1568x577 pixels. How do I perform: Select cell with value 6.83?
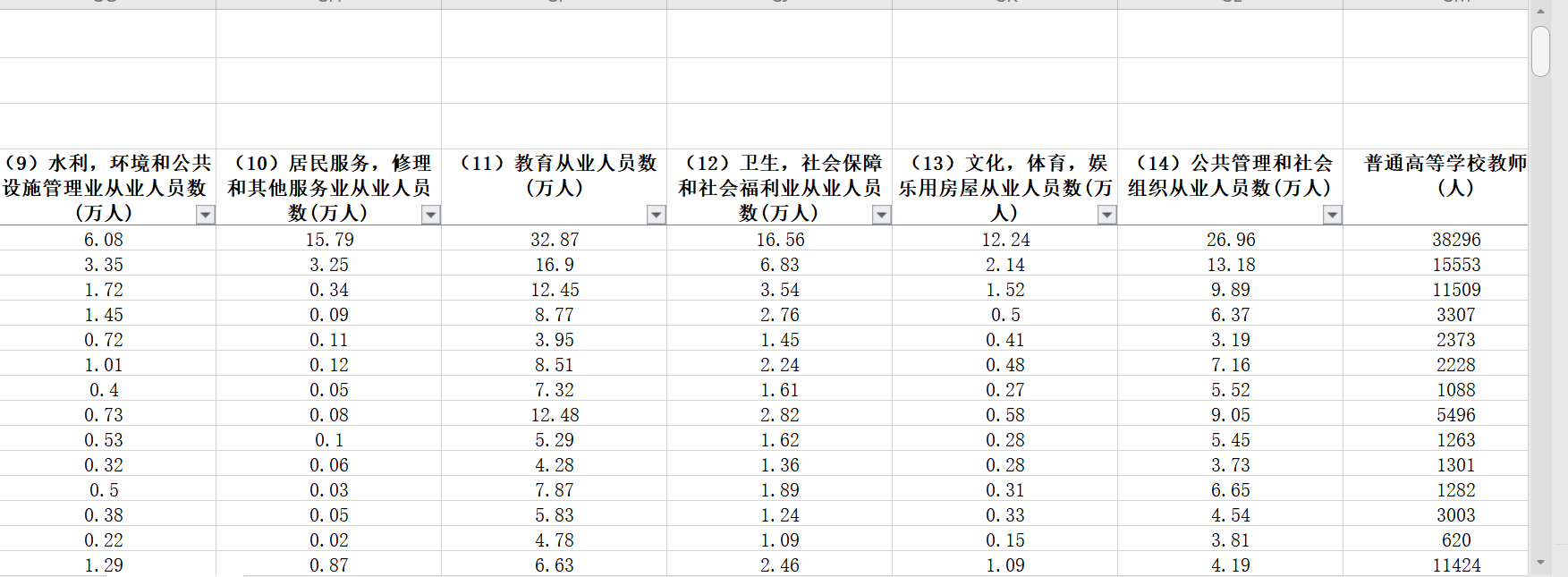coord(780,265)
